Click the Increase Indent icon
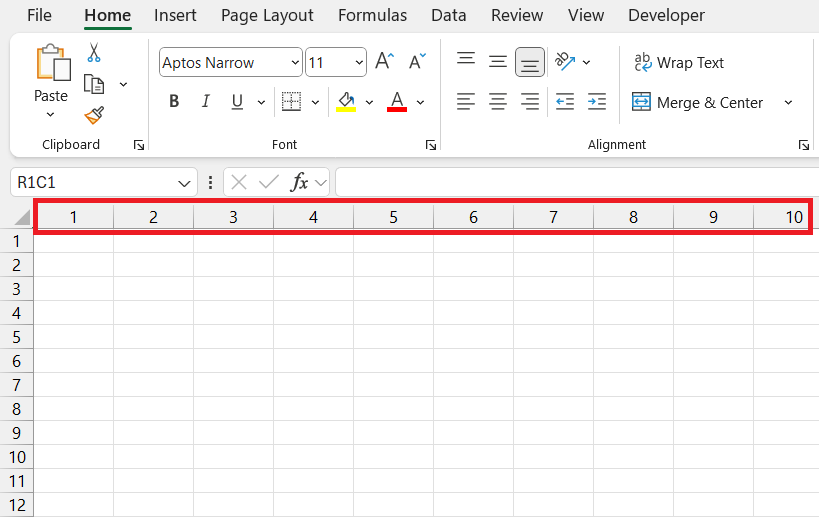 click(x=596, y=101)
